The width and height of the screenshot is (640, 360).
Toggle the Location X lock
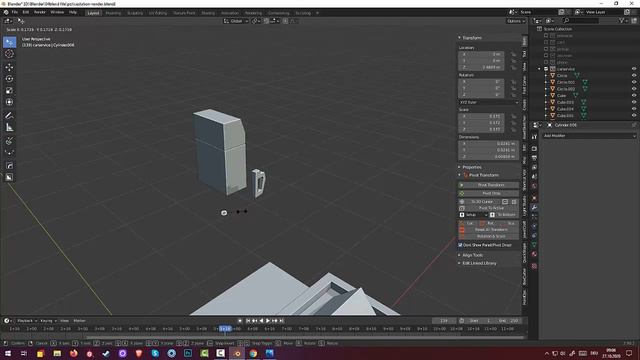point(513,54)
